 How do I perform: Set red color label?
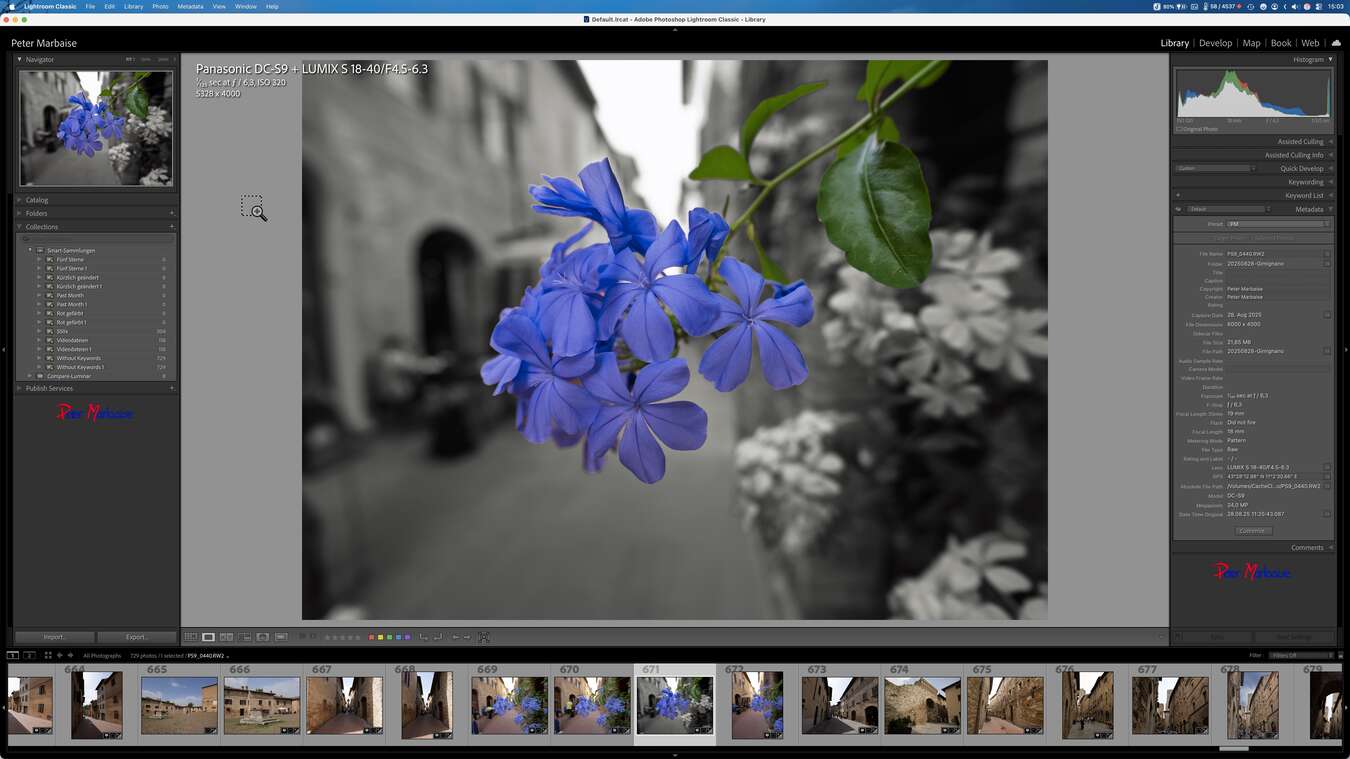[x=371, y=637]
